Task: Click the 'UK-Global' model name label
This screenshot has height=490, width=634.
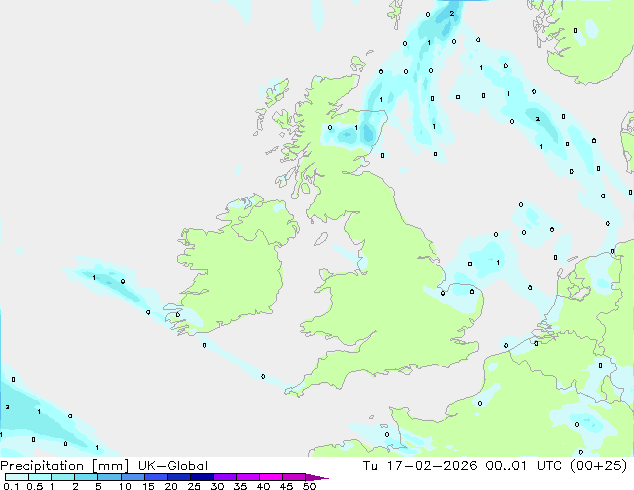Action: tap(173, 466)
